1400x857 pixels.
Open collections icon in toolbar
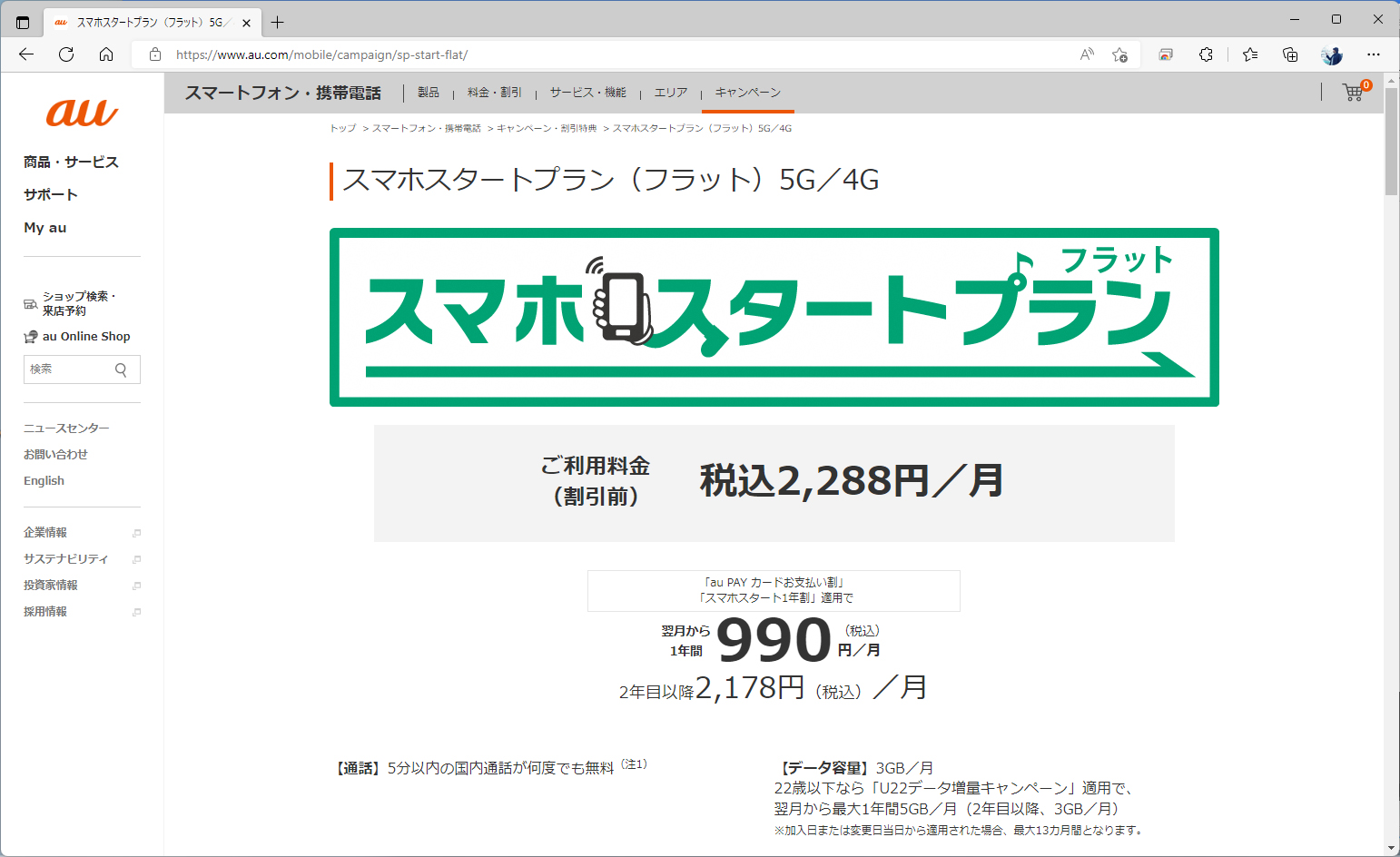point(1290,54)
